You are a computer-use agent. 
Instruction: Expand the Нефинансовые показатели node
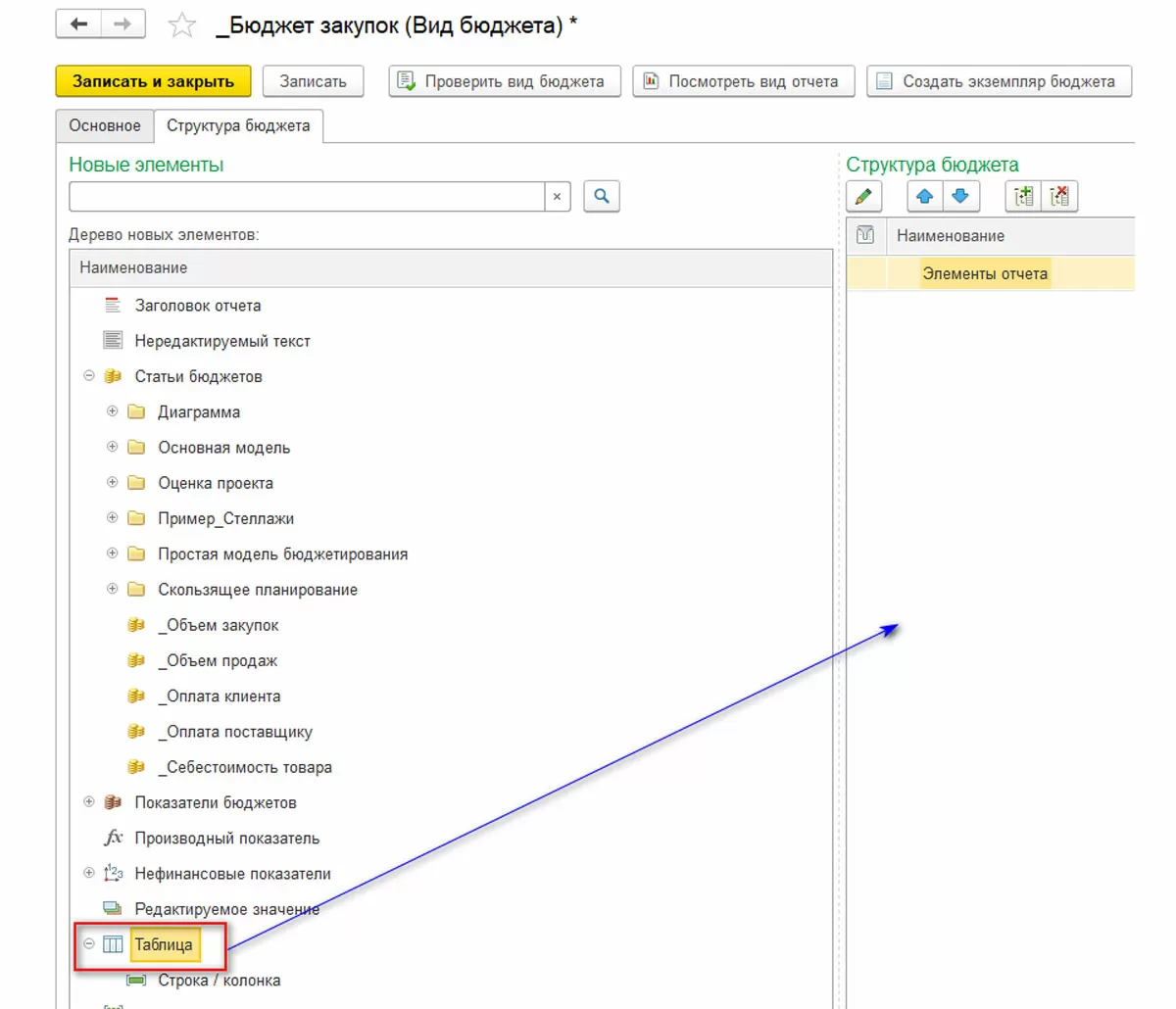pos(89,873)
